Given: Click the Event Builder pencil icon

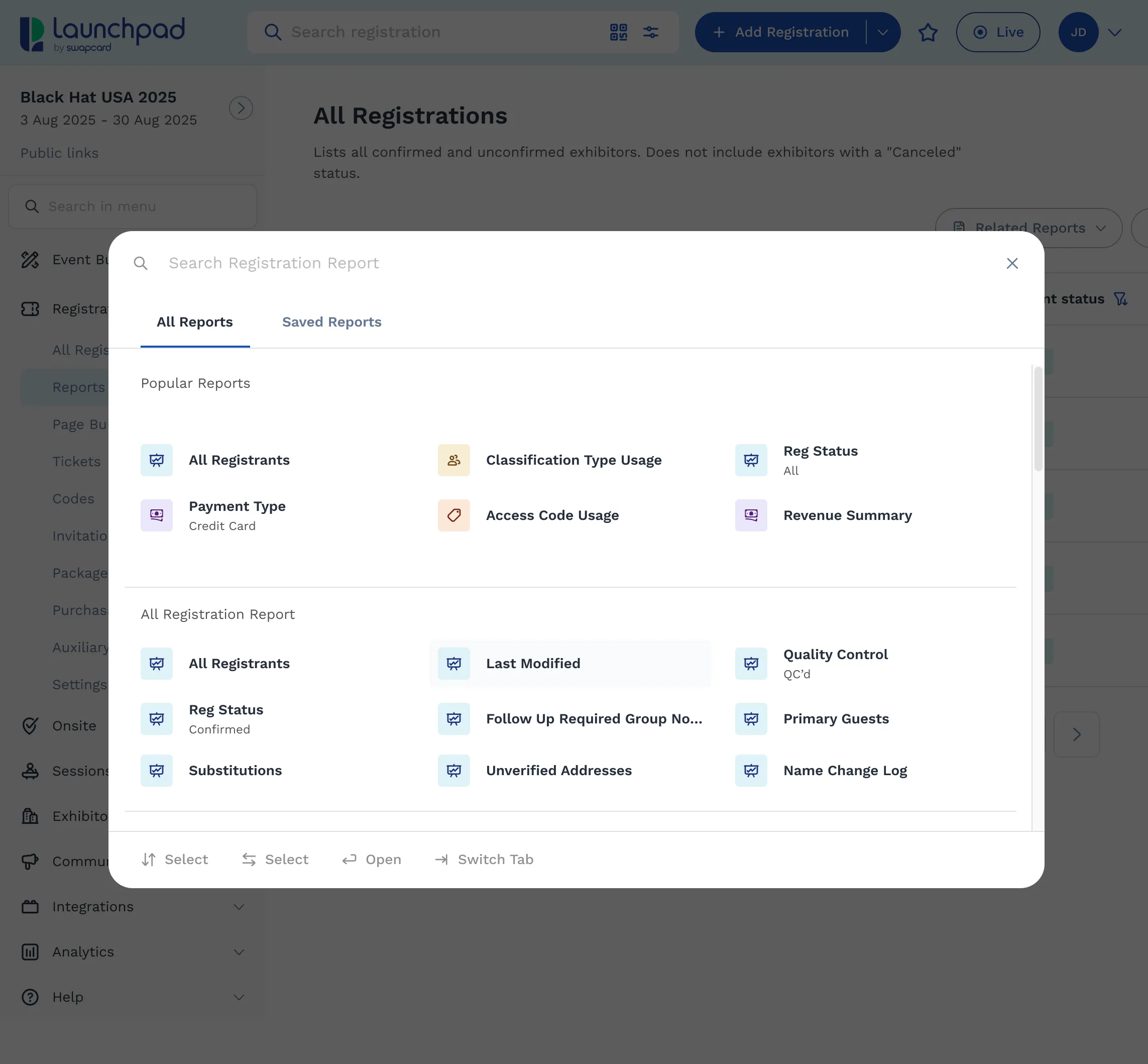Looking at the screenshot, I should pyautogui.click(x=30, y=260).
